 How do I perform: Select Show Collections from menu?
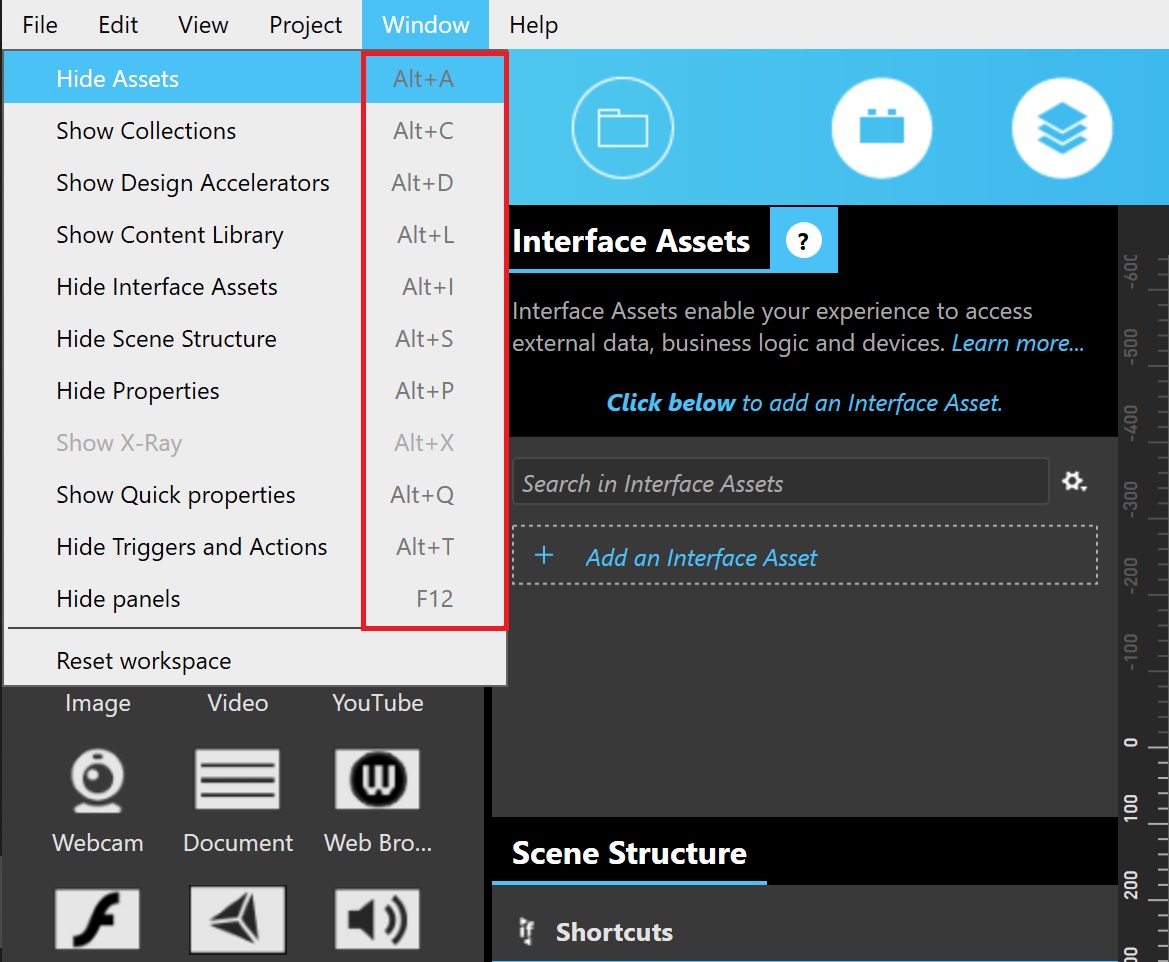(255, 131)
